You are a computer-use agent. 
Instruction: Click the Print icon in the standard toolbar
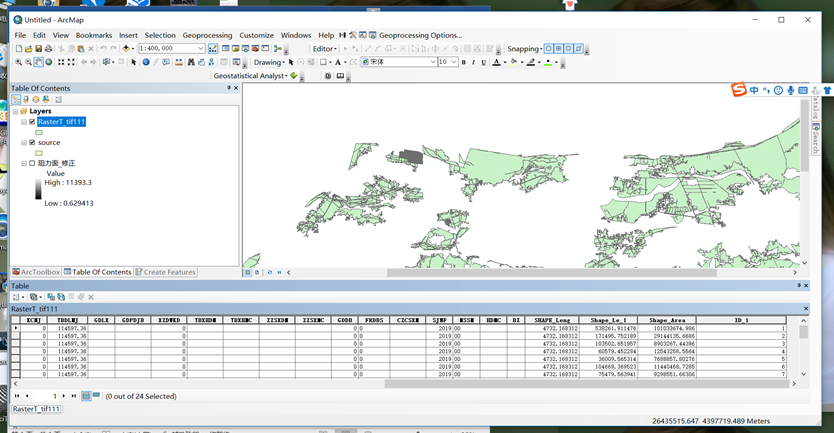pos(48,48)
